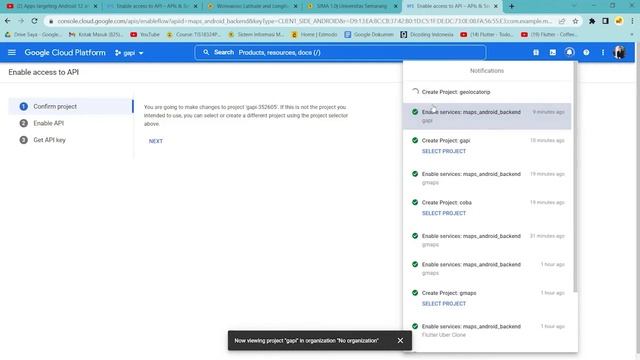Click SELECT PROJECT under Create Project: gapi
This screenshot has height=360, width=640.
444,151
